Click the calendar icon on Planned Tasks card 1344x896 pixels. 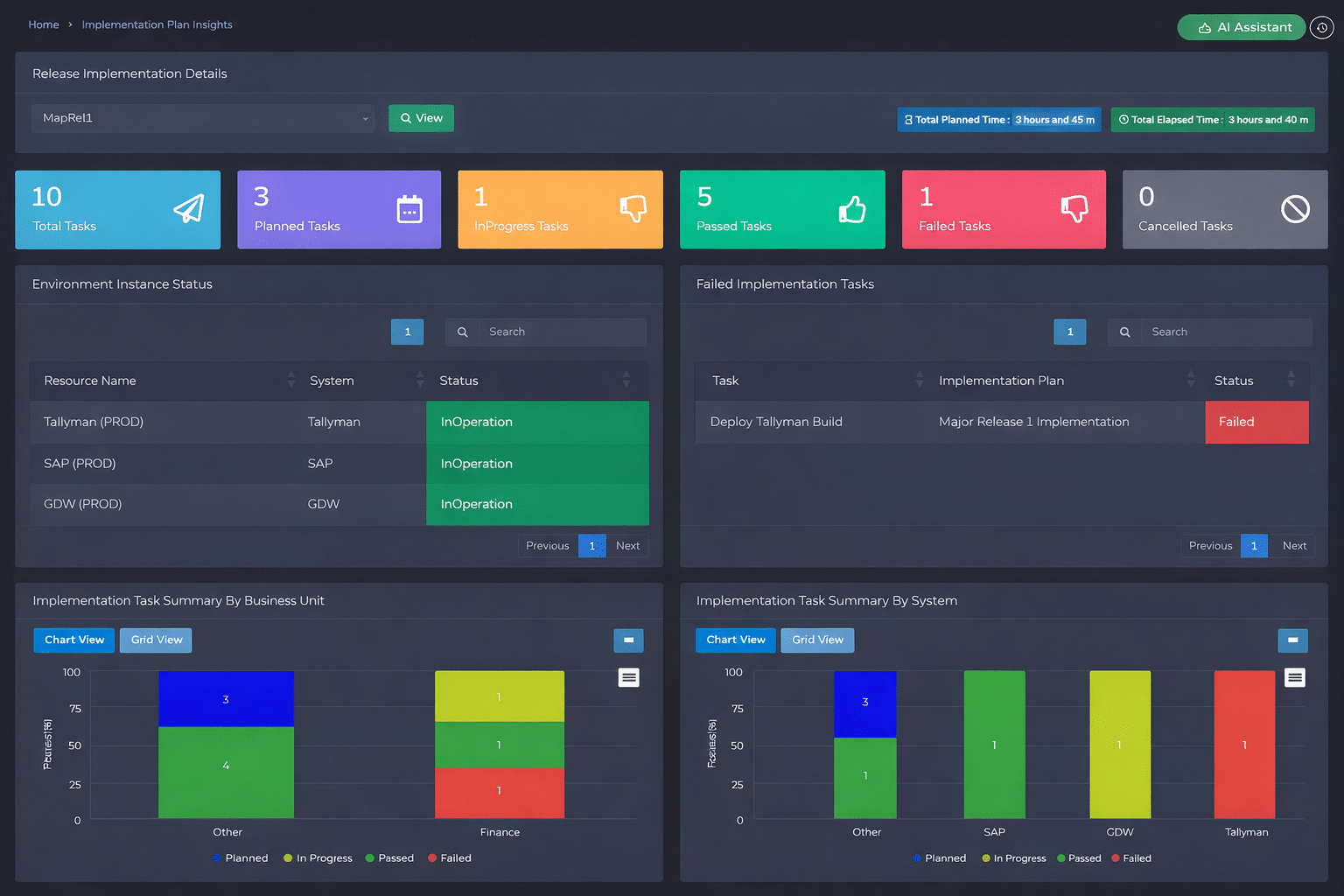(409, 209)
